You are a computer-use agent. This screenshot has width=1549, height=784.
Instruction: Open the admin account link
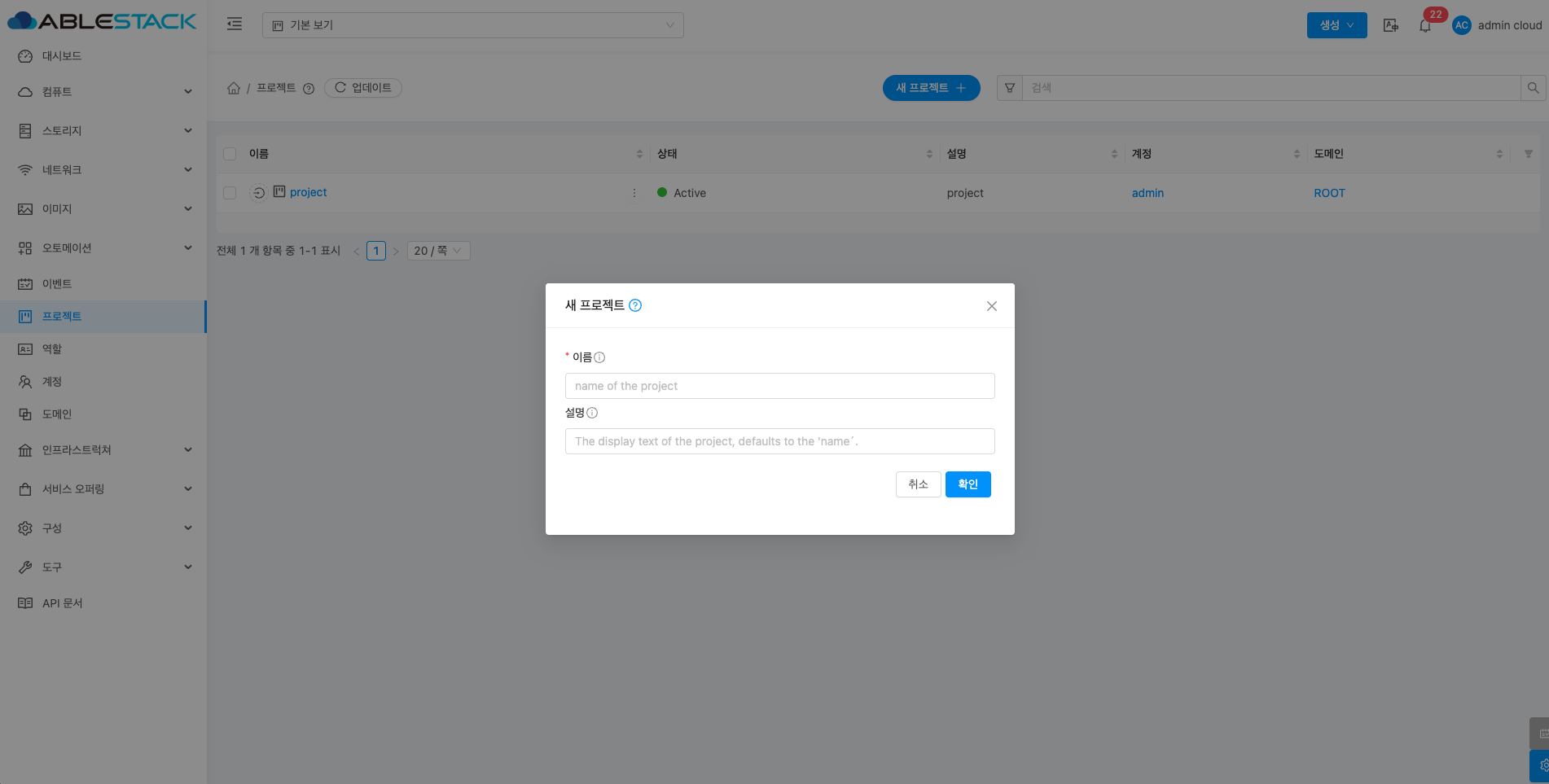click(1147, 193)
